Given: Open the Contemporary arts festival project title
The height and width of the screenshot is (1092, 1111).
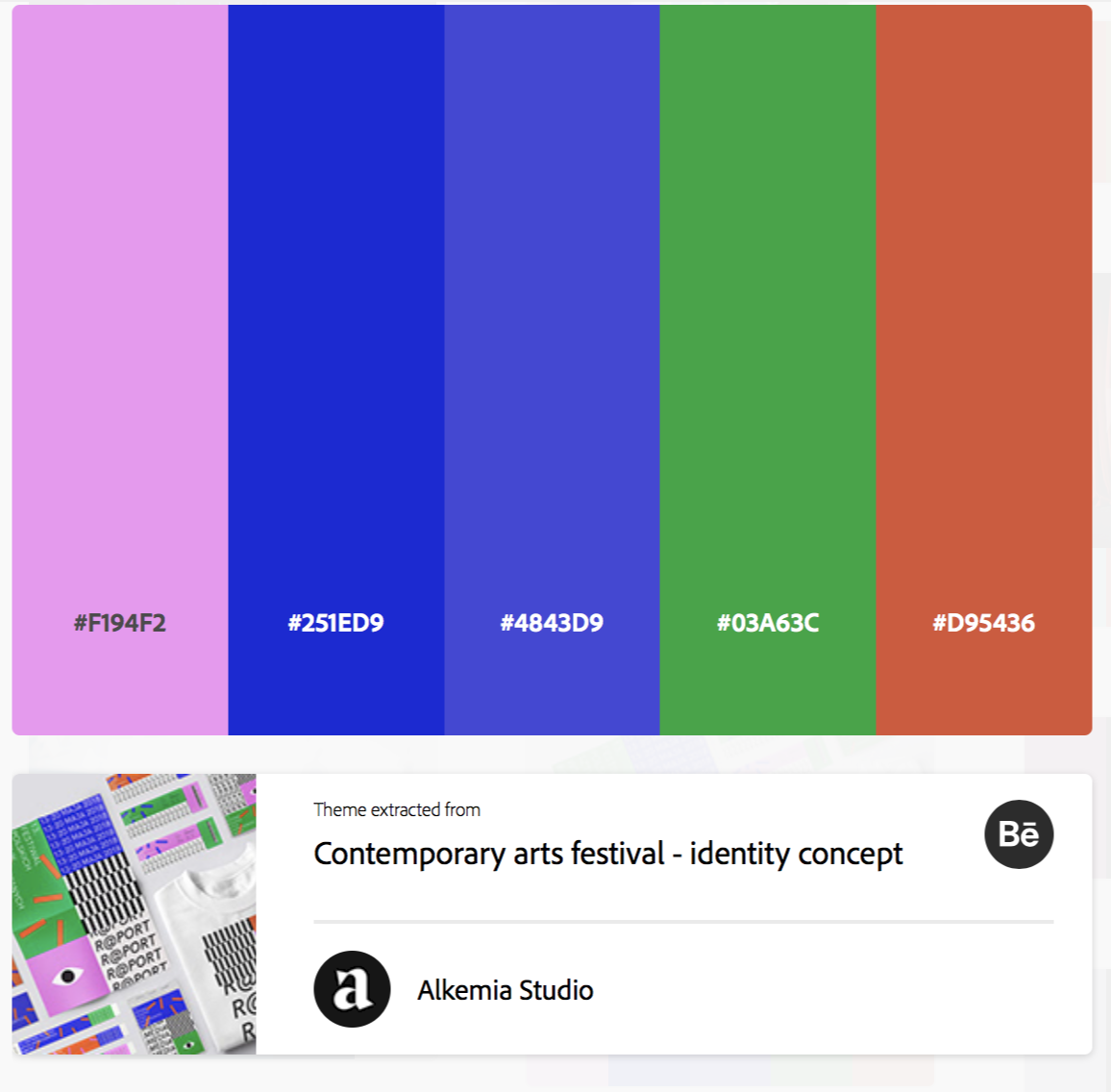Looking at the screenshot, I should click(607, 854).
